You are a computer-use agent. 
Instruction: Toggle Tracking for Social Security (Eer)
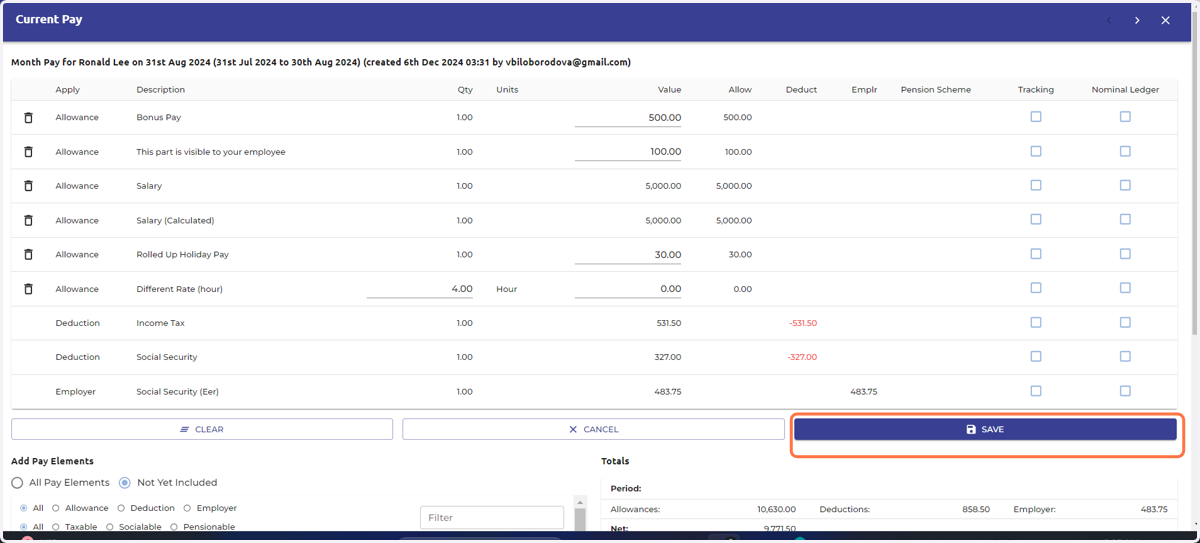click(x=1036, y=391)
